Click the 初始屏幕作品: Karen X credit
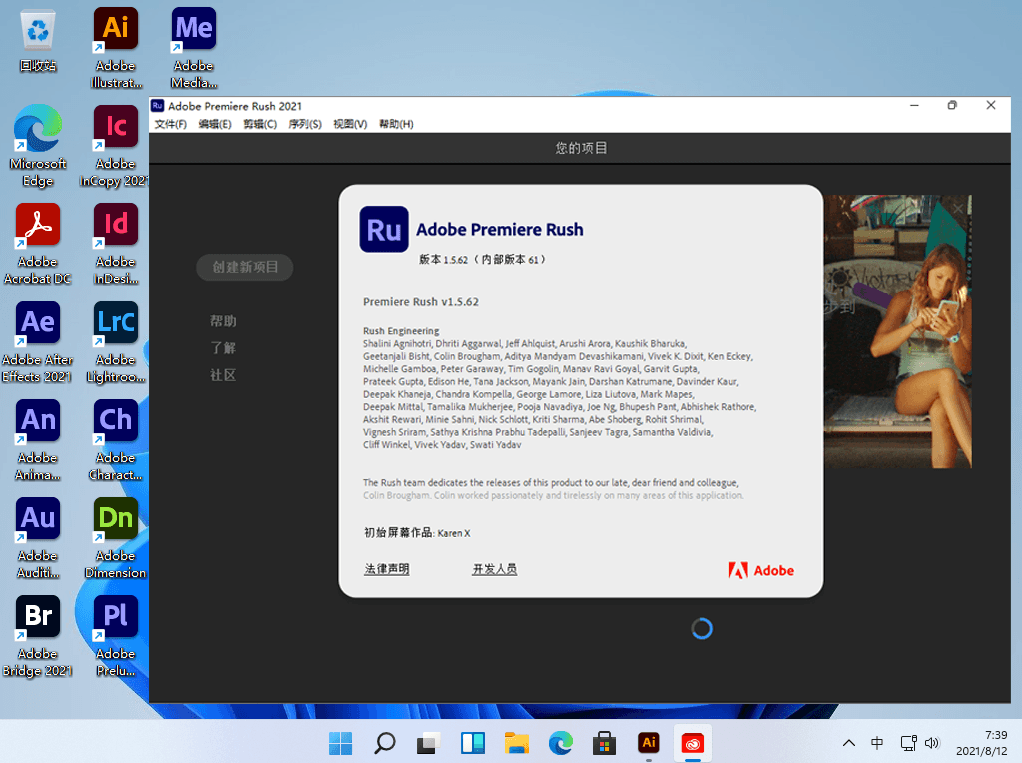Viewport: 1022px width, 763px height. point(417,532)
